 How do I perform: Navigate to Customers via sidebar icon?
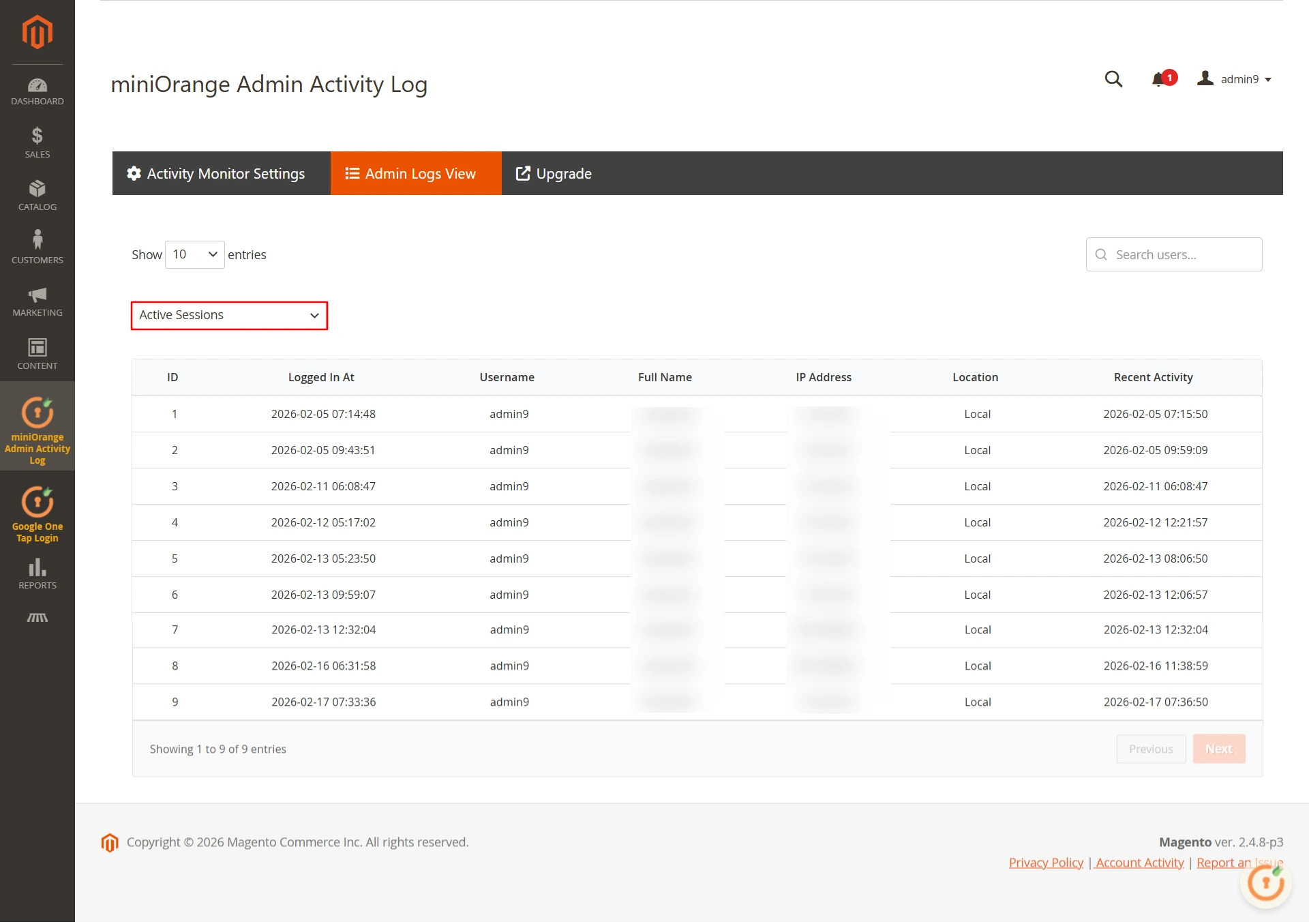click(x=37, y=247)
